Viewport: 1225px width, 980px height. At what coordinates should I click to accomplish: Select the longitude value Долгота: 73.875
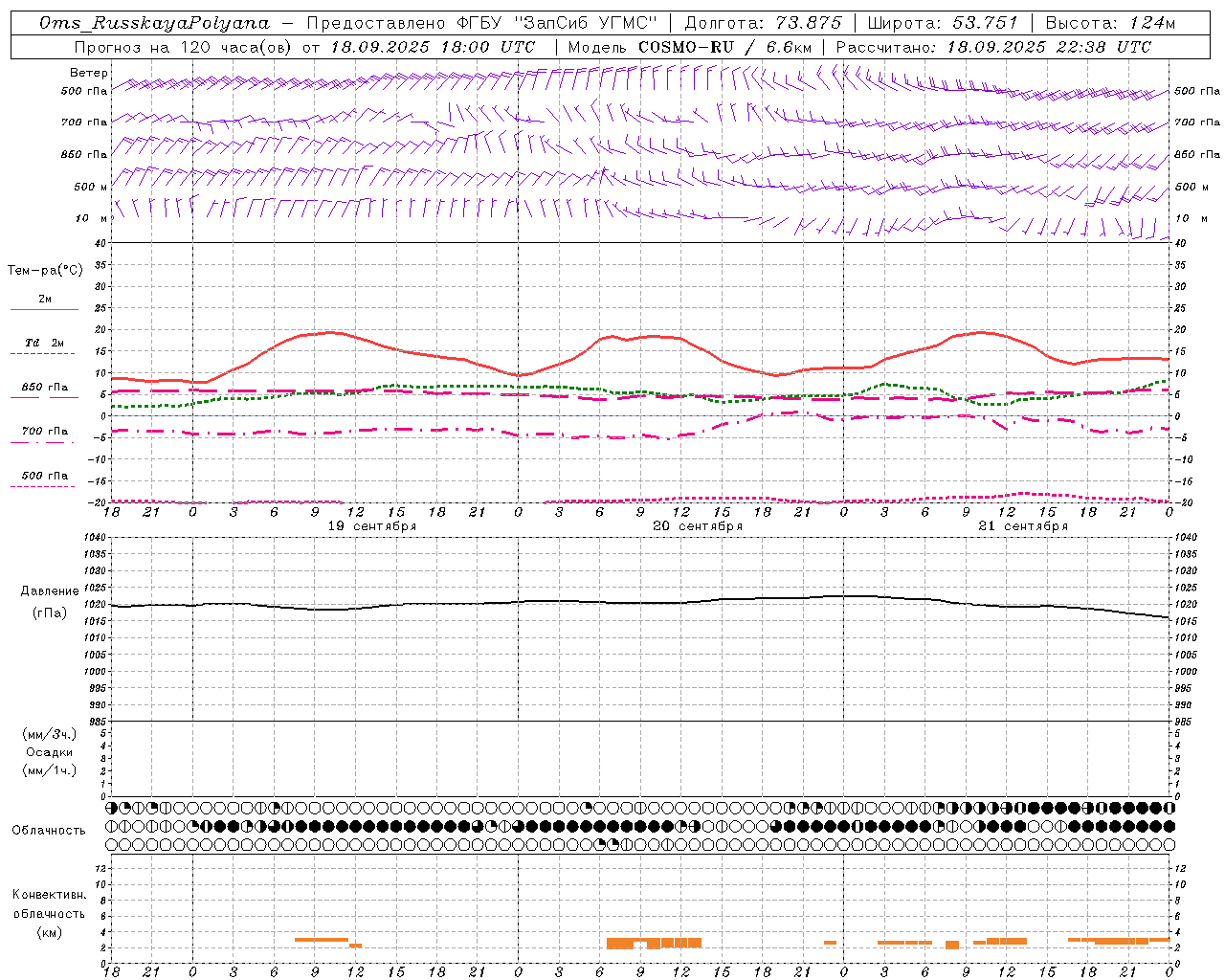[x=764, y=23]
